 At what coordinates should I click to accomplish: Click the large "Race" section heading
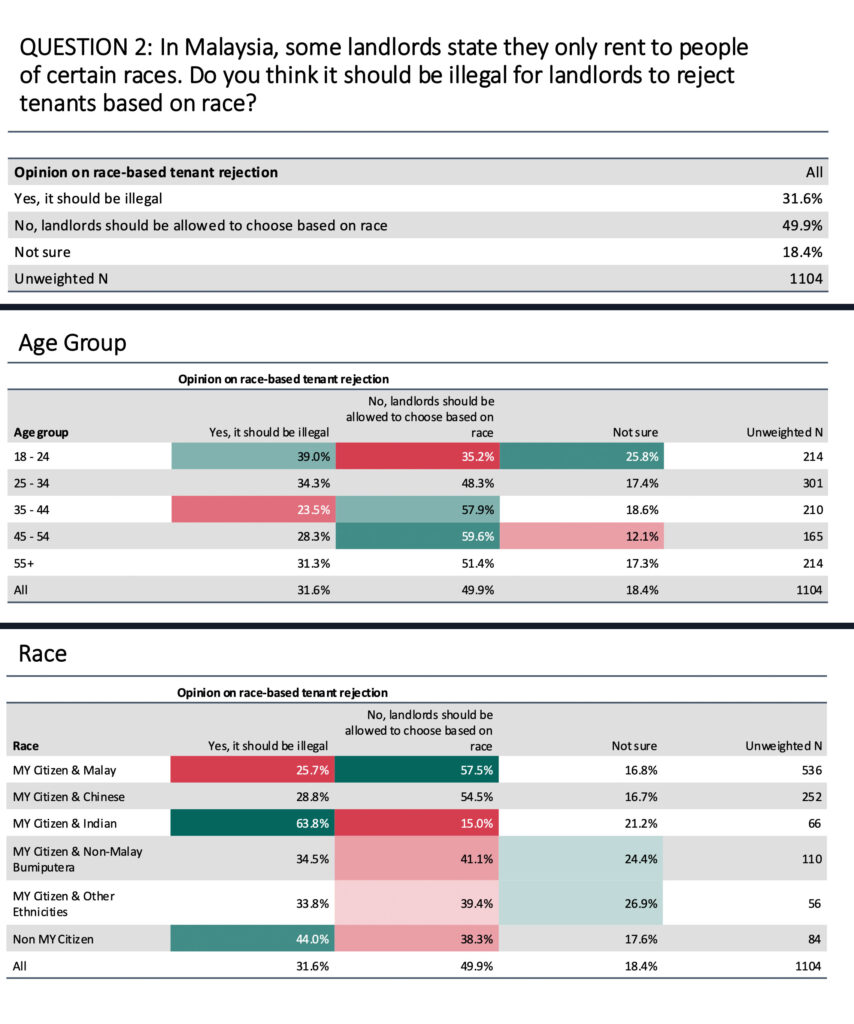point(43,654)
